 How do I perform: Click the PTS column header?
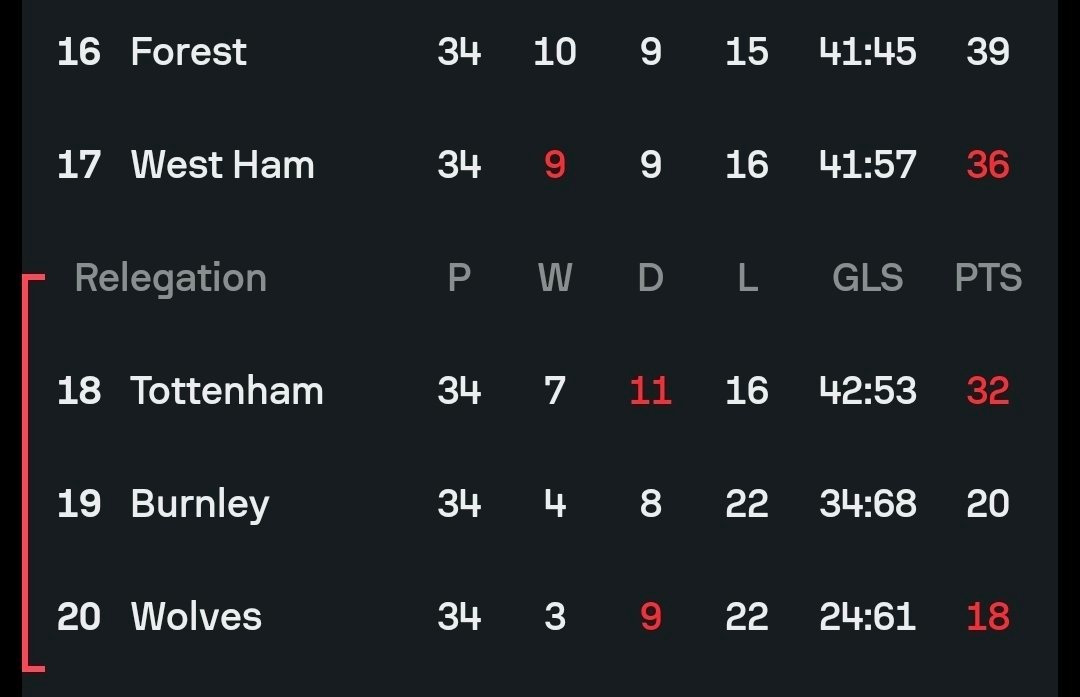click(988, 278)
